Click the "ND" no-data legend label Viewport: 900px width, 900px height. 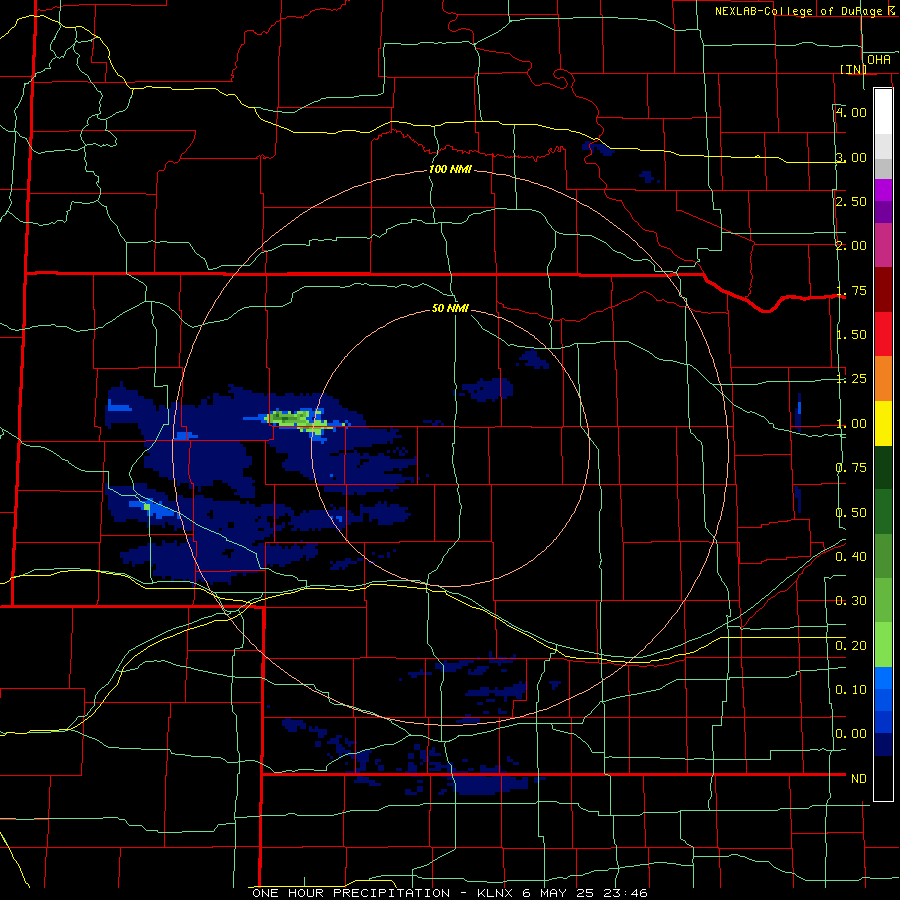point(859,778)
